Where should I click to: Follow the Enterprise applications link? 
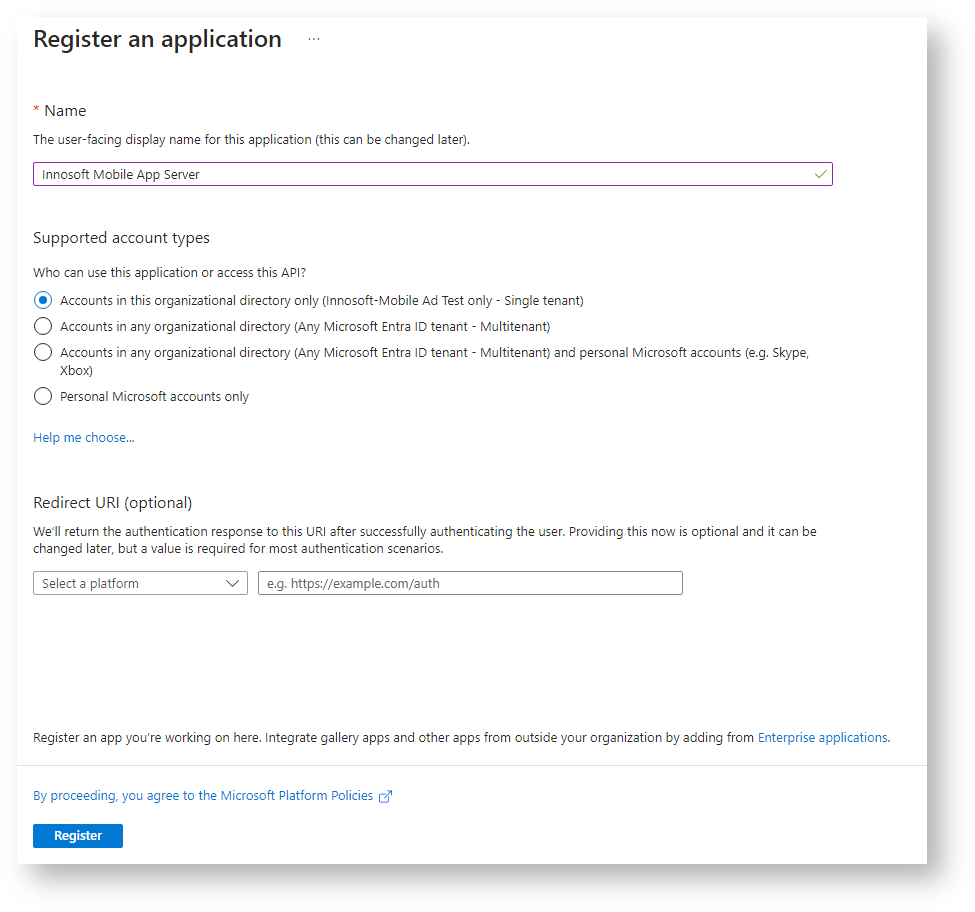(x=822, y=738)
